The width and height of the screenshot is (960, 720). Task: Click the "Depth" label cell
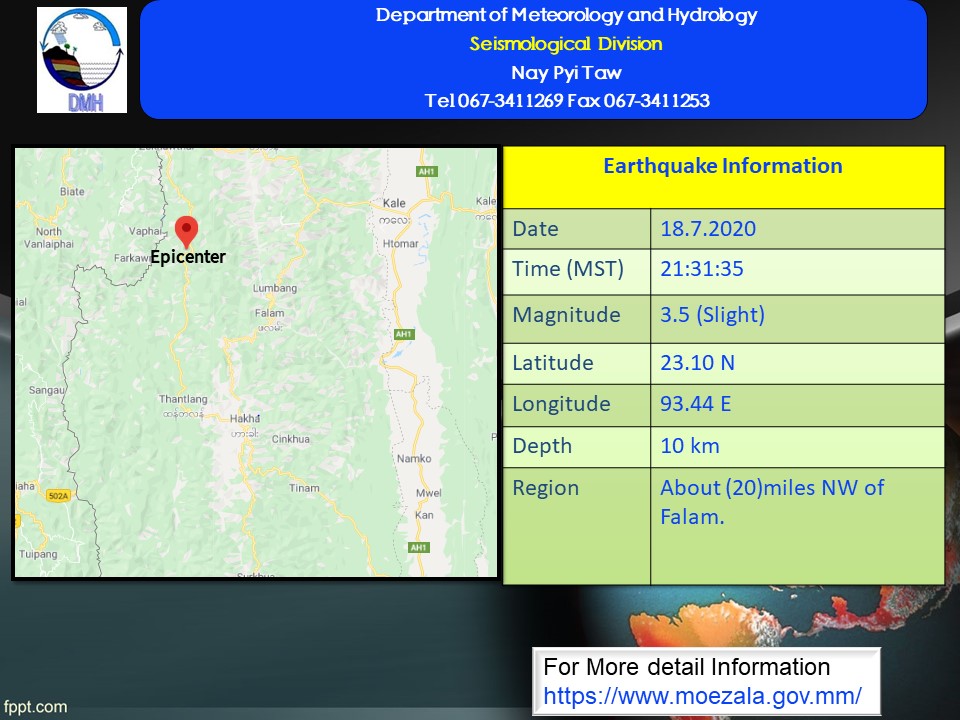[x=577, y=447]
